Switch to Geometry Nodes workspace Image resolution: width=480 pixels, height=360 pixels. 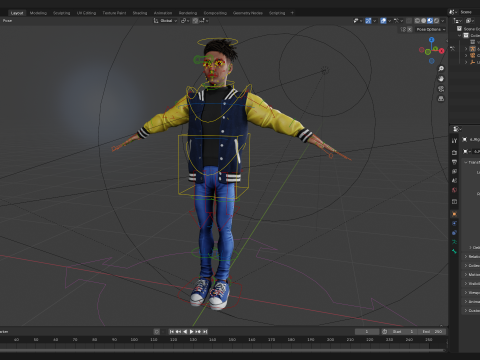click(248, 13)
